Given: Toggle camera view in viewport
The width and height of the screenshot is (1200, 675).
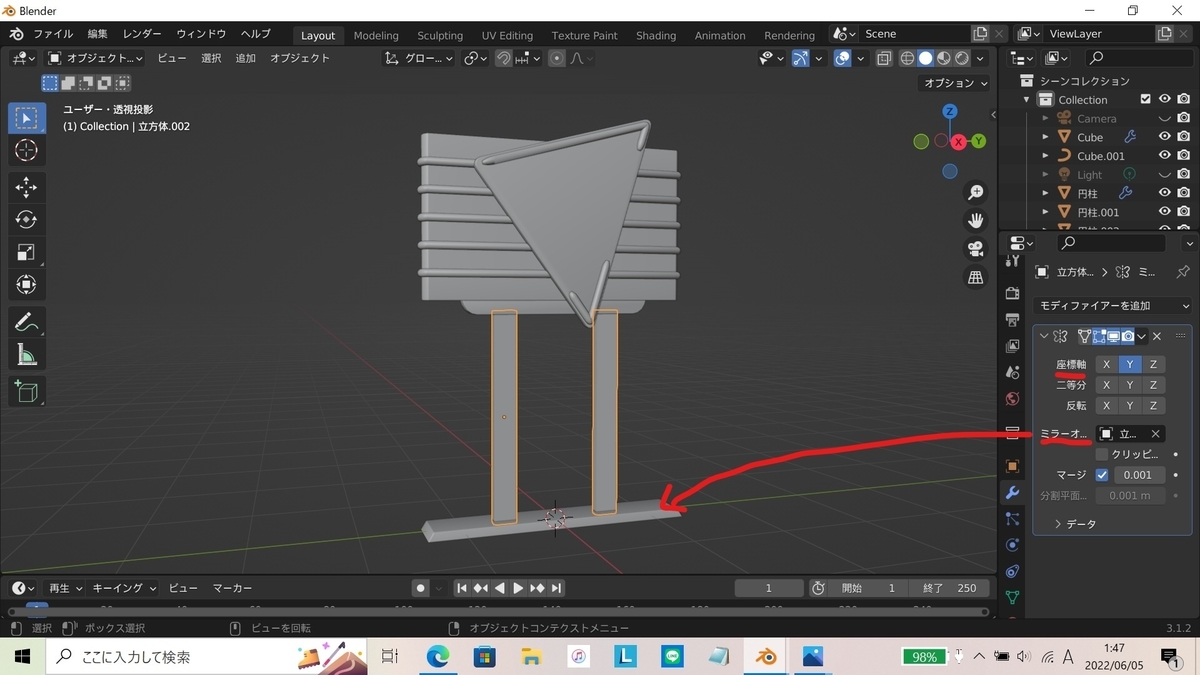Looking at the screenshot, I should [x=975, y=249].
